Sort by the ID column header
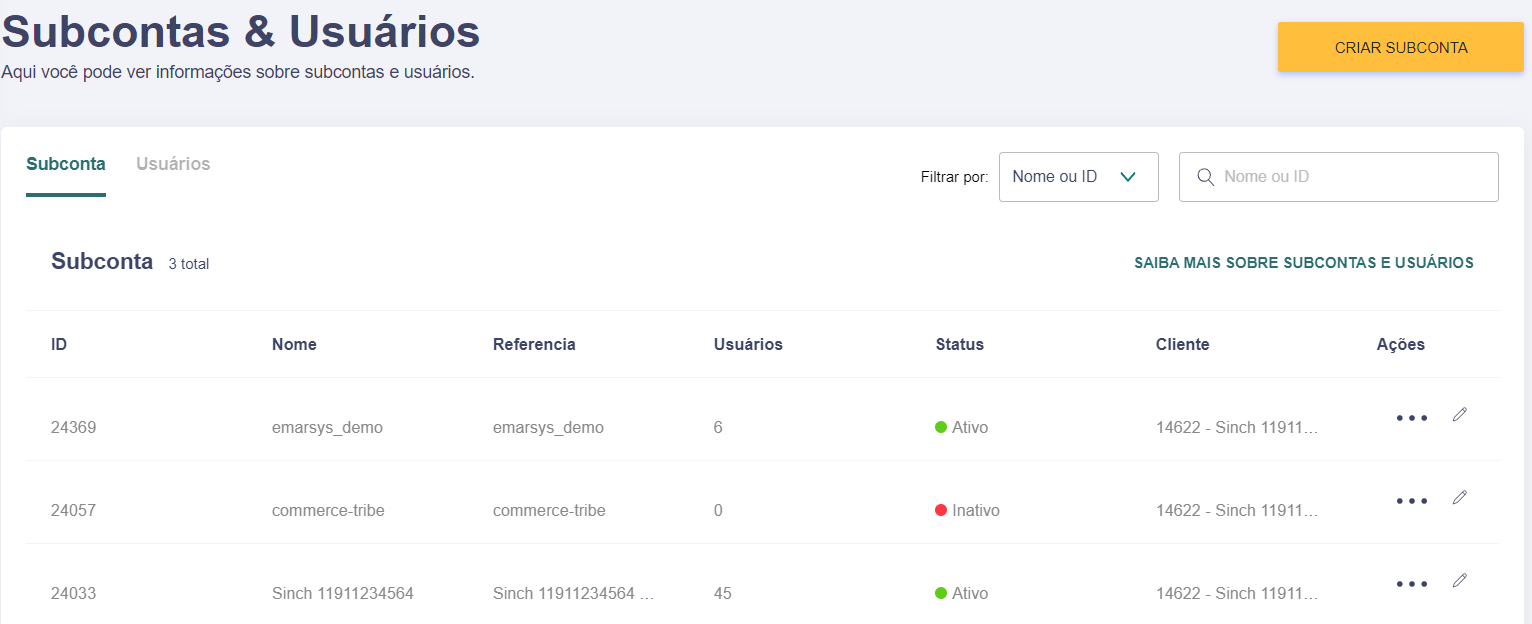Viewport: 1532px width, 624px height. (59, 344)
